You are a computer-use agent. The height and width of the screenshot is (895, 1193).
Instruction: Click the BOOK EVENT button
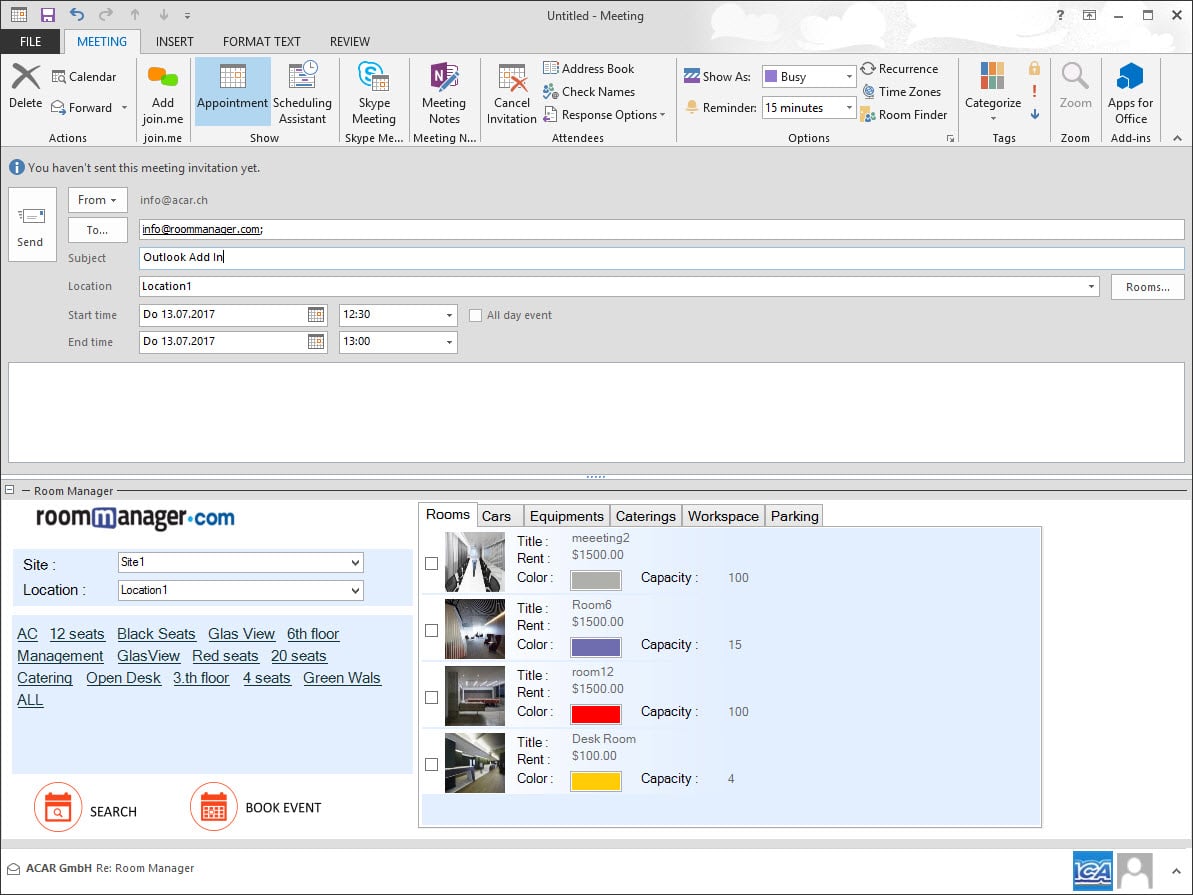coord(284,807)
